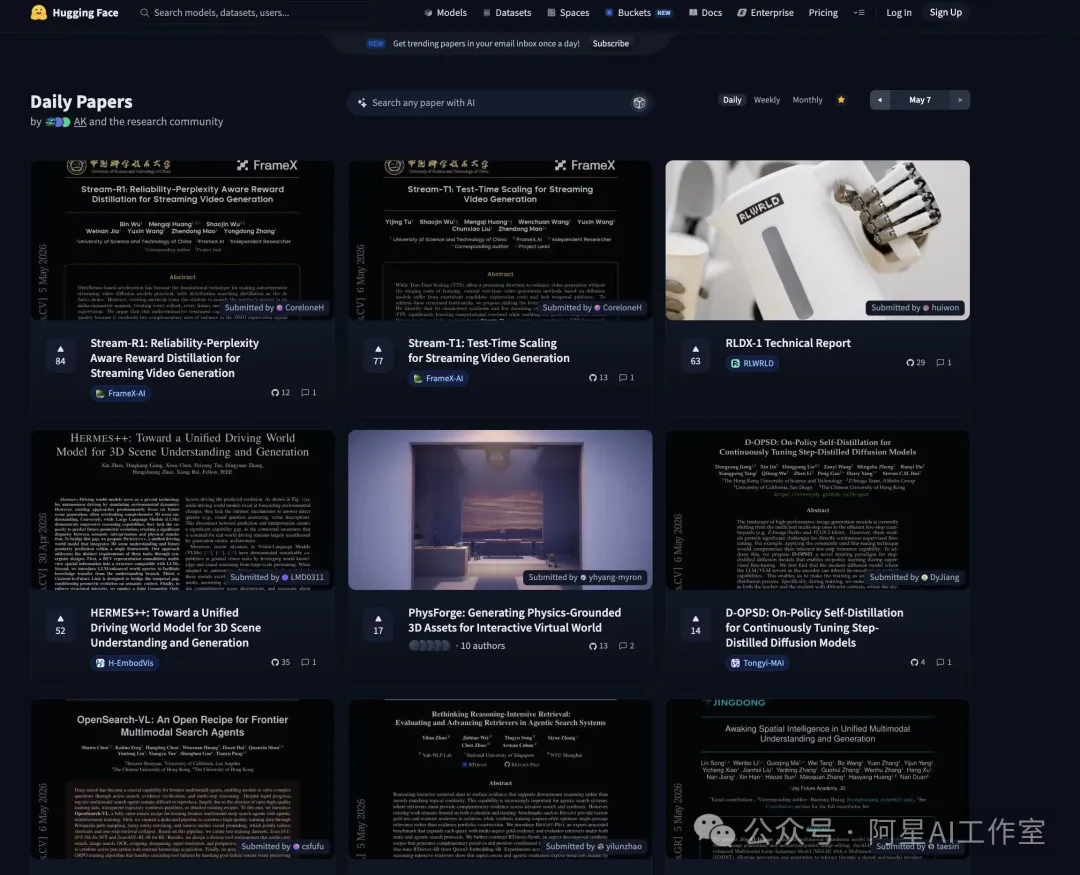1080x875 pixels.
Task: Open Stream-T1 paper title link
Action: click(488, 351)
